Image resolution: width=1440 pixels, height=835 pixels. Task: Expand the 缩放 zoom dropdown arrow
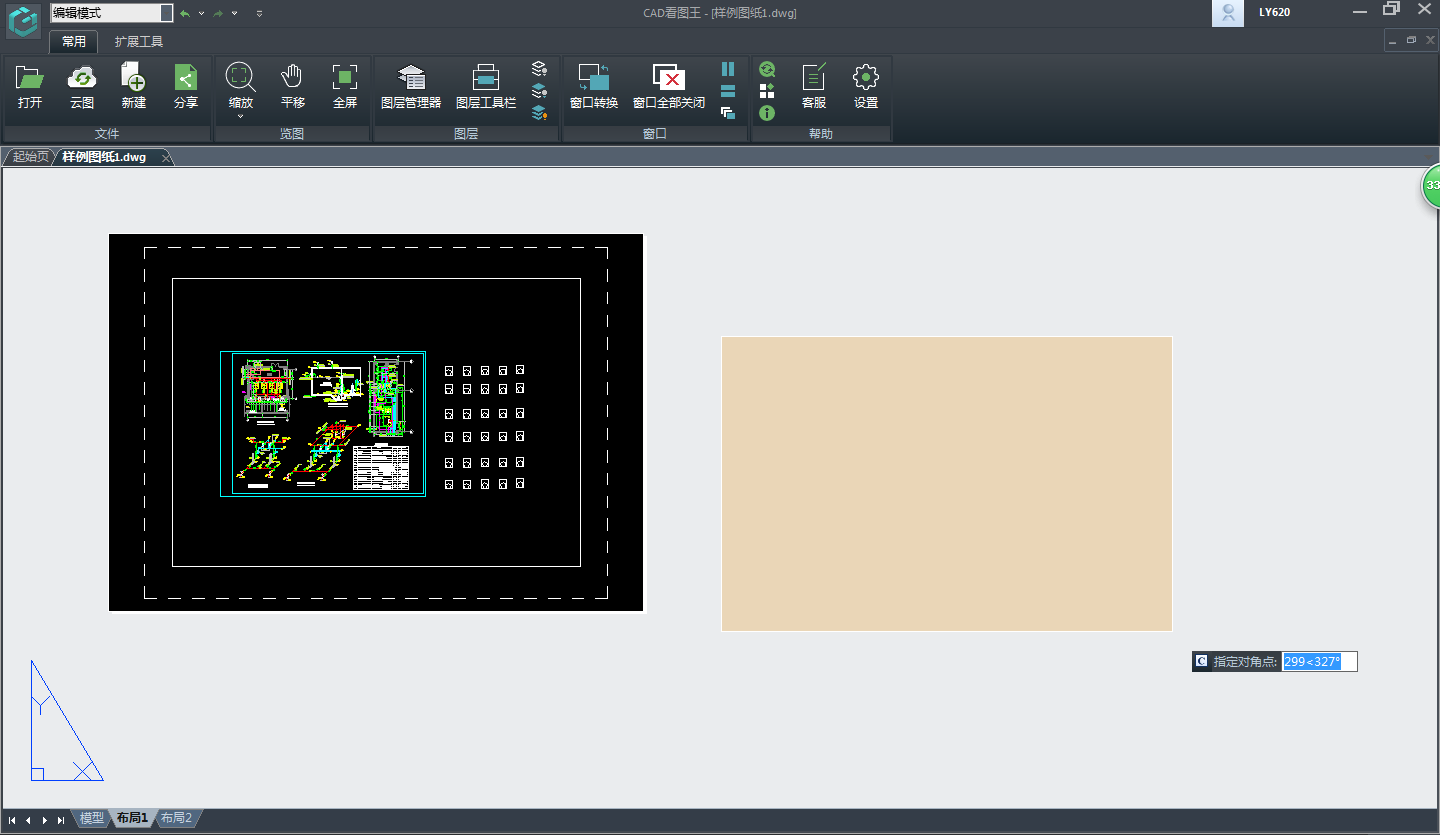click(x=240, y=117)
